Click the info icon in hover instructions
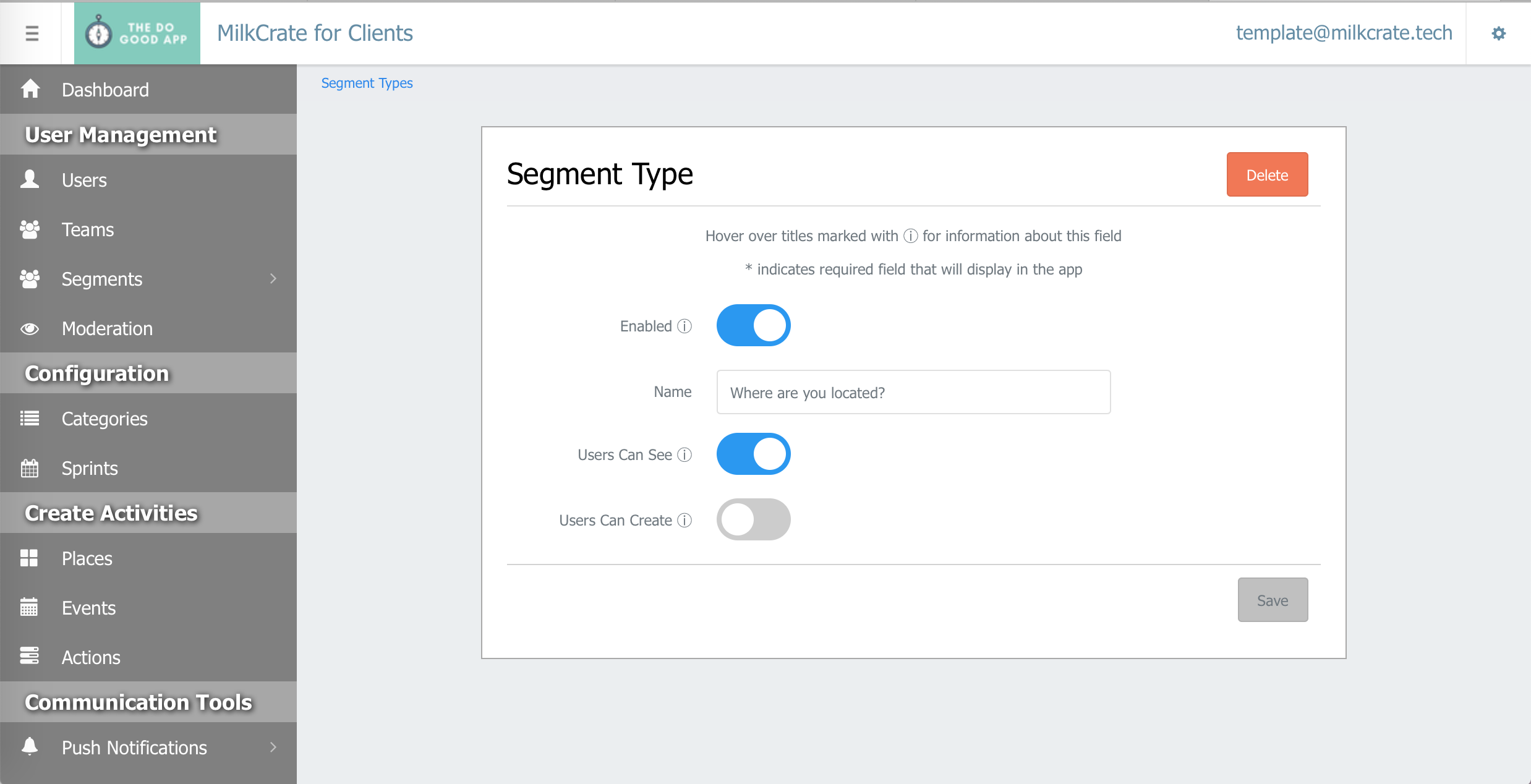The height and width of the screenshot is (784, 1531). [910, 236]
